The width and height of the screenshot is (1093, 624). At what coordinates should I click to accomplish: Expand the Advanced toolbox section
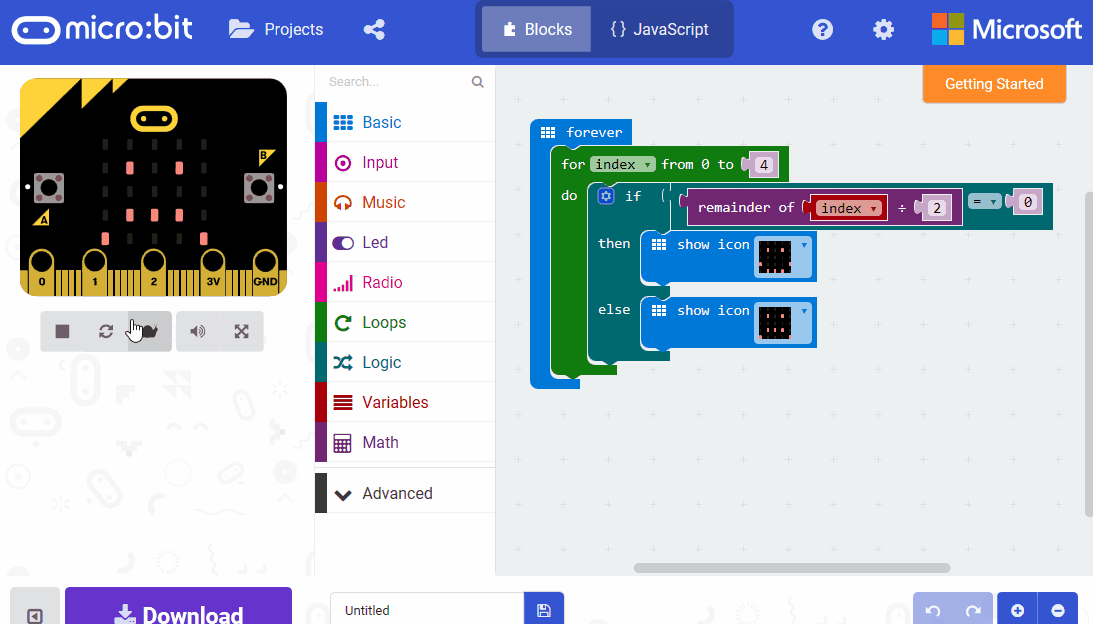point(405,494)
